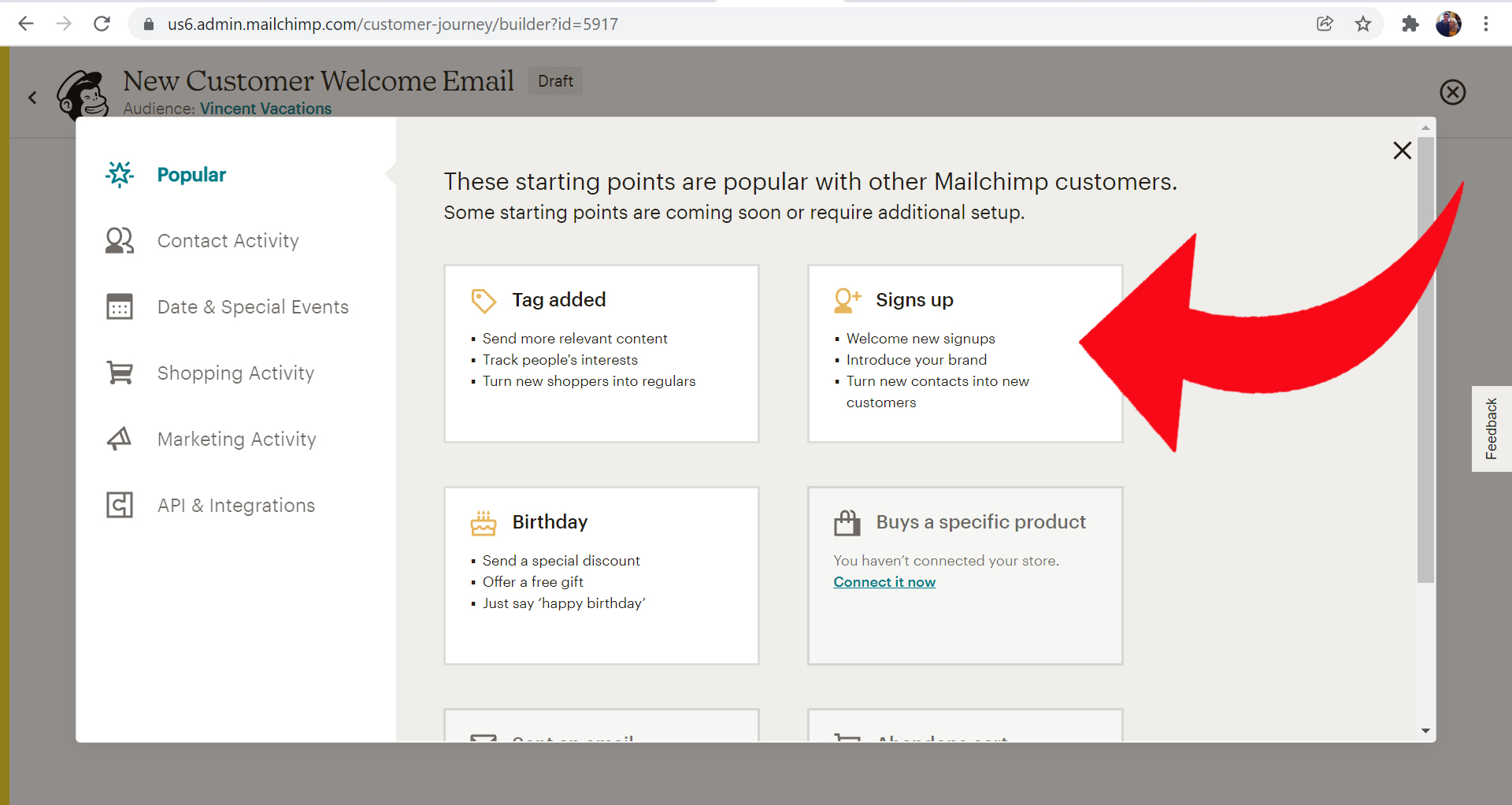Click 'Just say happy birthday' bullet
The image size is (1512, 805).
(x=564, y=603)
